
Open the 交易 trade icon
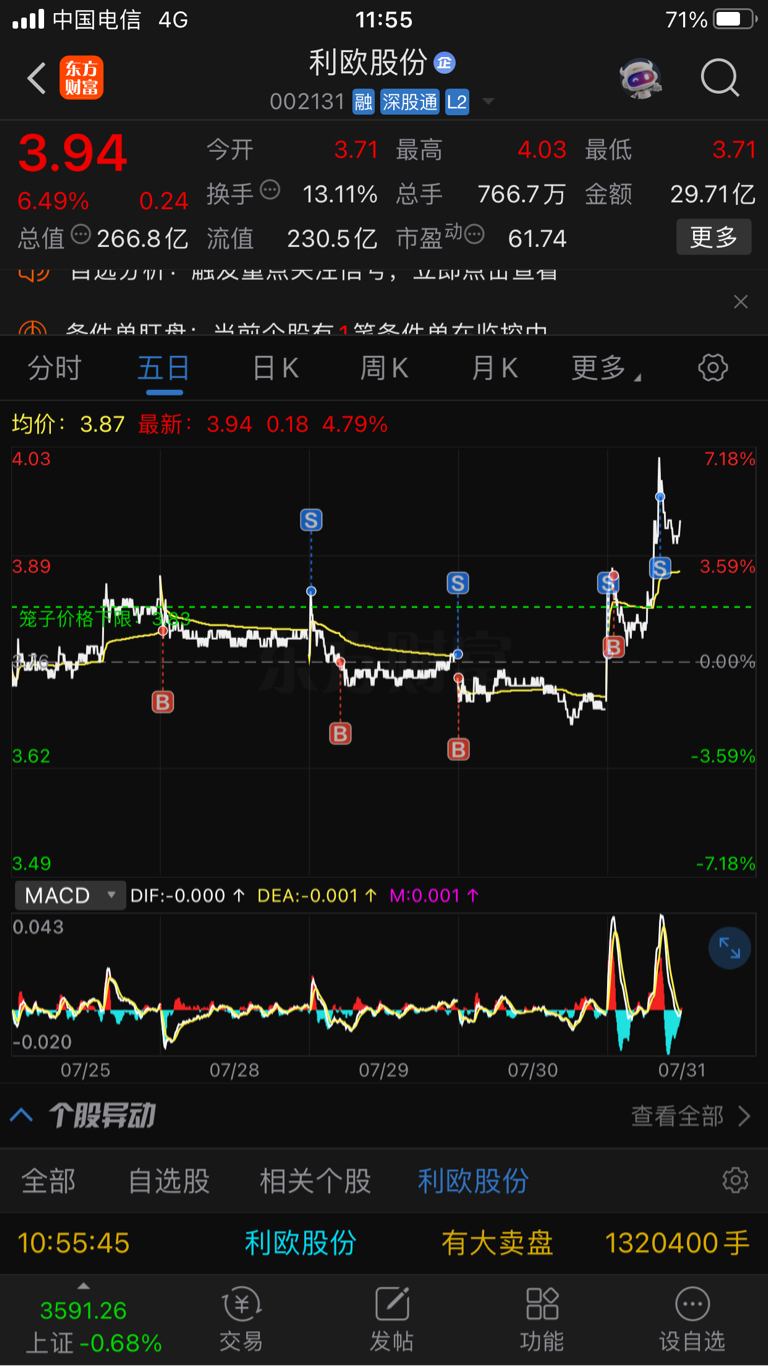[x=241, y=1320]
